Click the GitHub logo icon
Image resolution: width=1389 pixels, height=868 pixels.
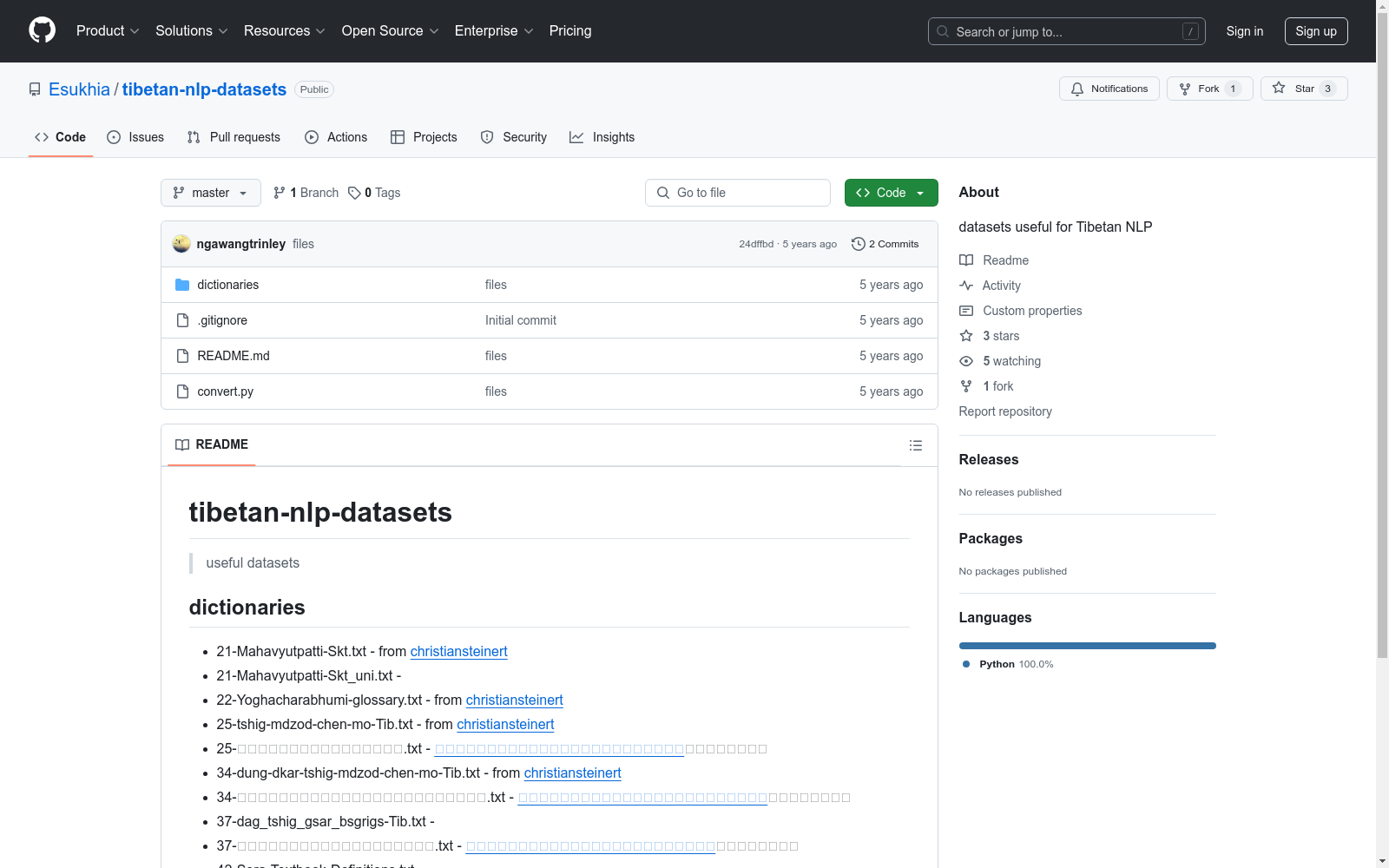tap(42, 30)
